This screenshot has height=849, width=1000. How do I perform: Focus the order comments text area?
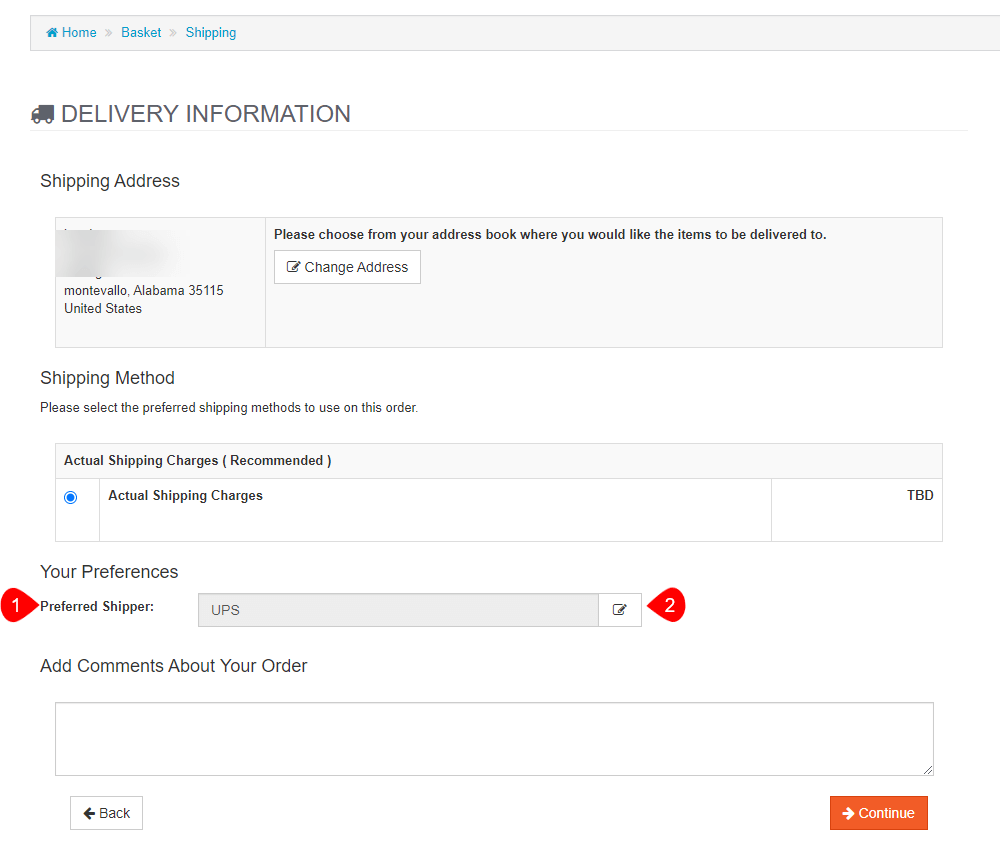[x=494, y=738]
